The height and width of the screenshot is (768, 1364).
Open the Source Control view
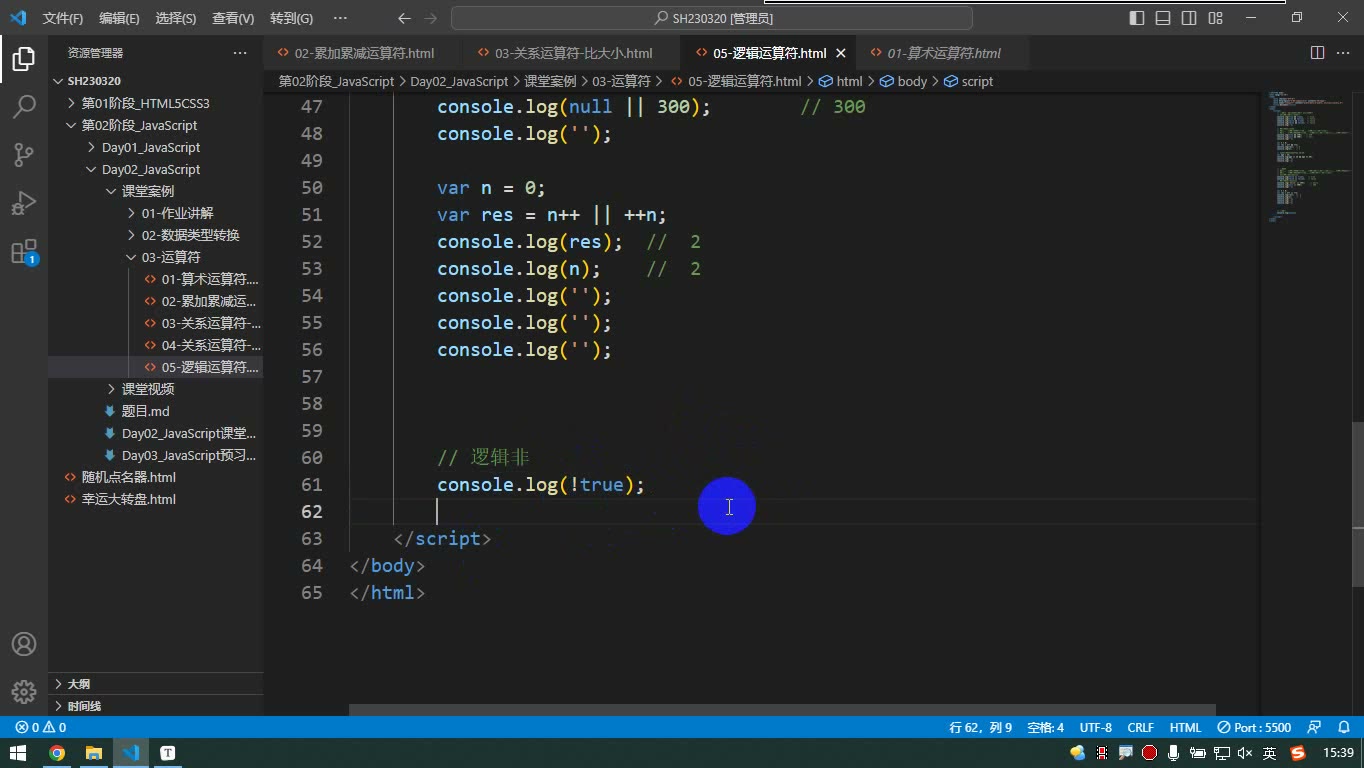click(24, 155)
